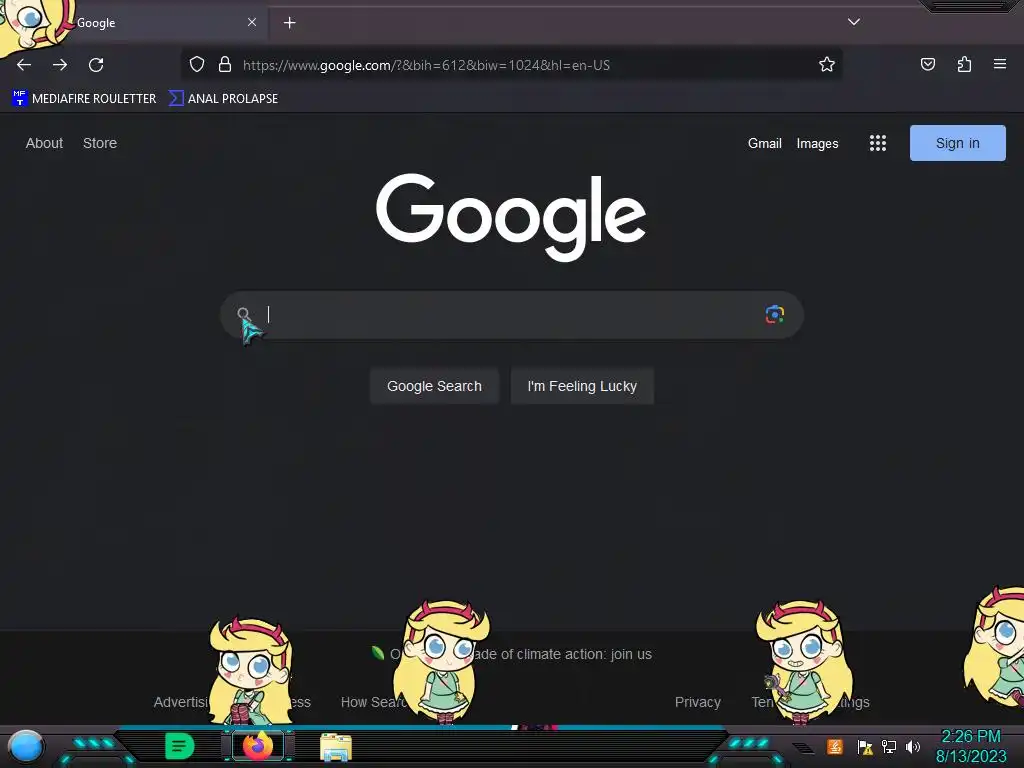The image size is (1024, 768).
Task: Go forward with the browser forward arrow
Action: (60, 65)
